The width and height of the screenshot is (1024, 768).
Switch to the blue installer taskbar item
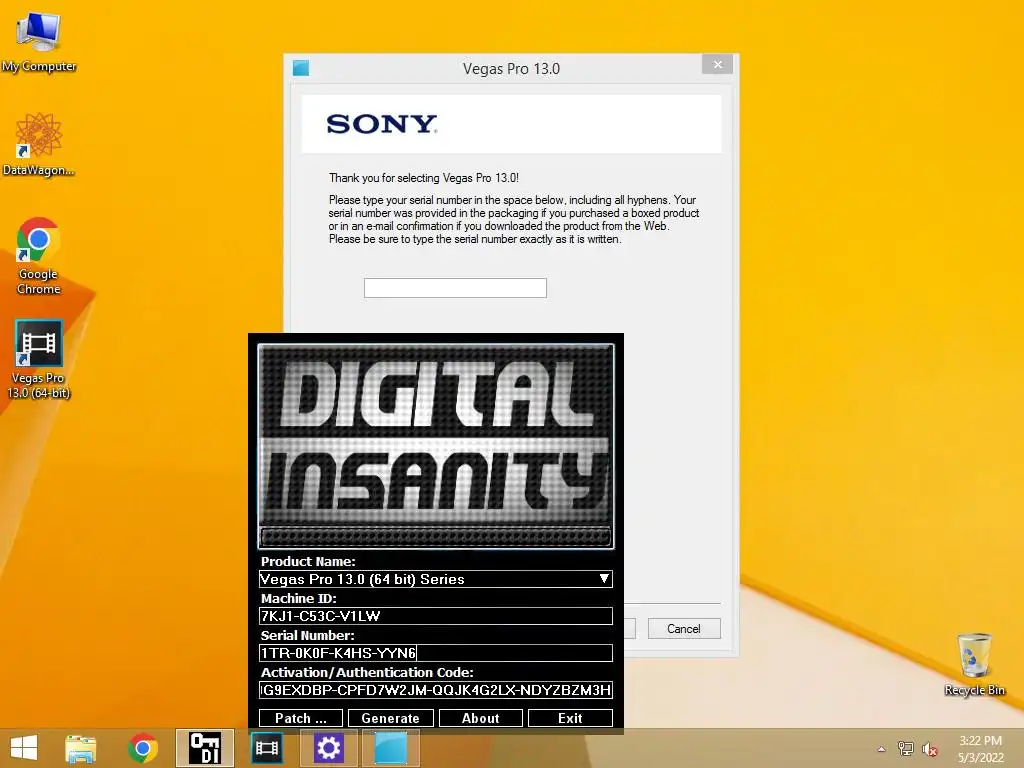[391, 748]
